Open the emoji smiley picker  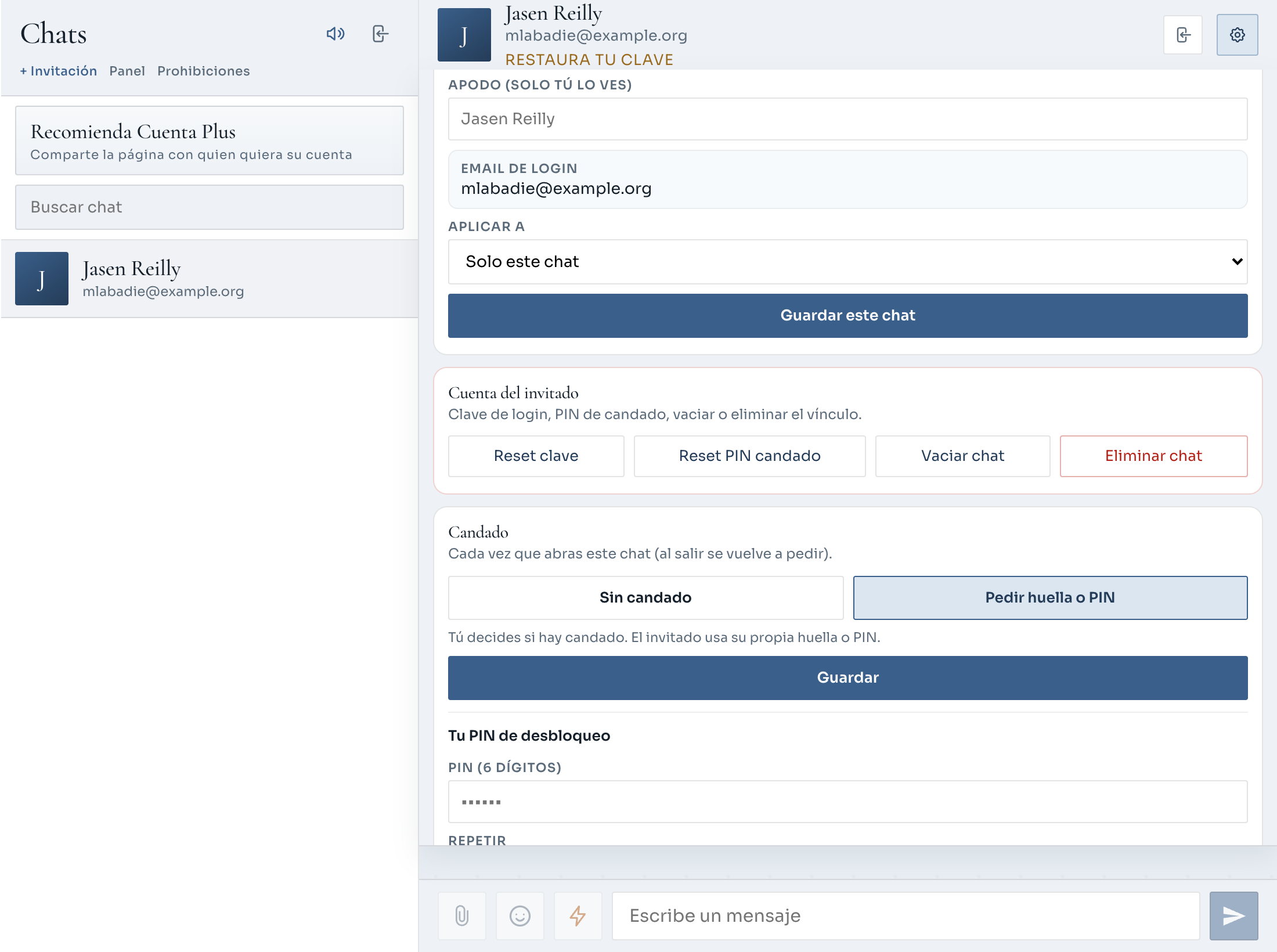520,915
